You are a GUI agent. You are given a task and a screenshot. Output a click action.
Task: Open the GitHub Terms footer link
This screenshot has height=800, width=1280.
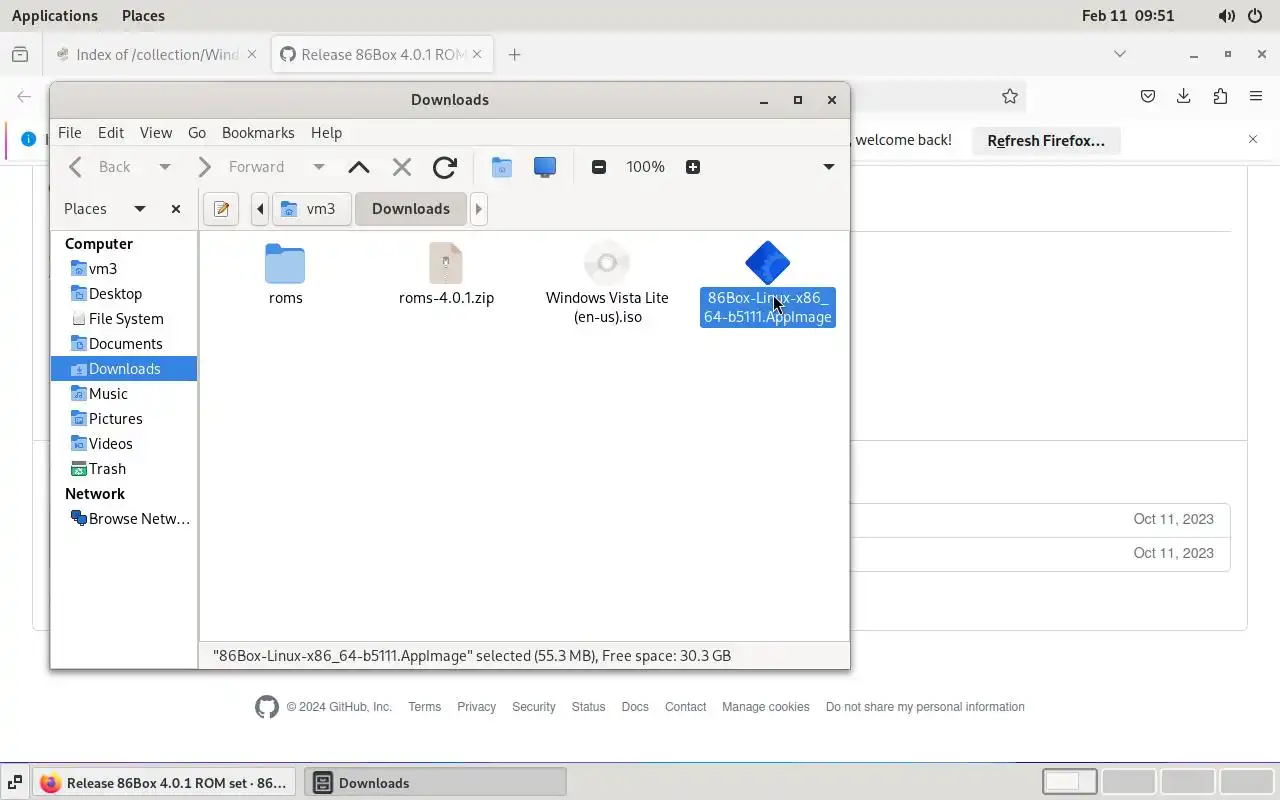point(424,707)
